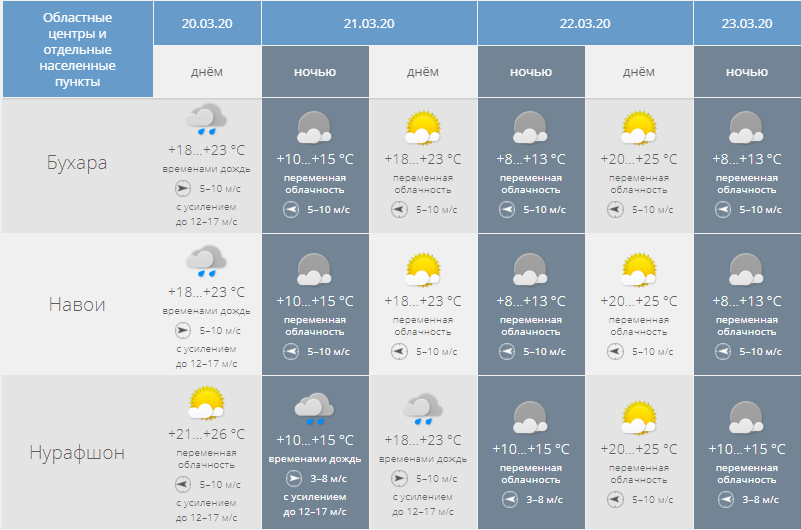Click Бухара cloudy moon icon for 22.03.20 night
Image resolution: width=801 pixels, height=530 pixels.
(531, 129)
